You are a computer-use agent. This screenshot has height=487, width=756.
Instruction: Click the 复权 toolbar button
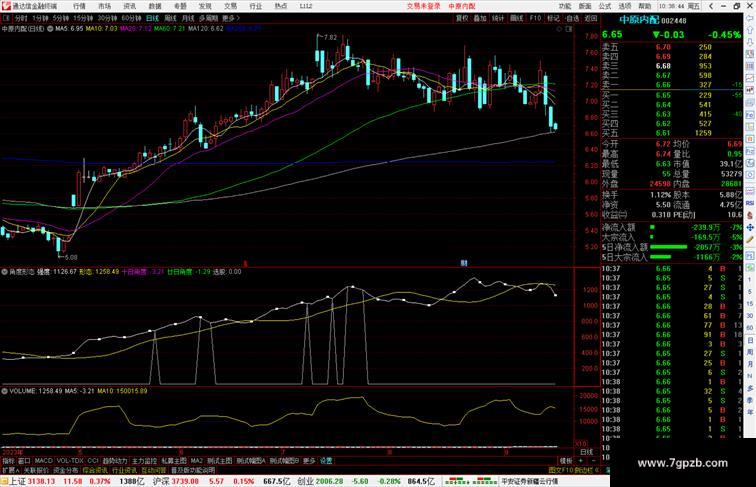(462, 18)
